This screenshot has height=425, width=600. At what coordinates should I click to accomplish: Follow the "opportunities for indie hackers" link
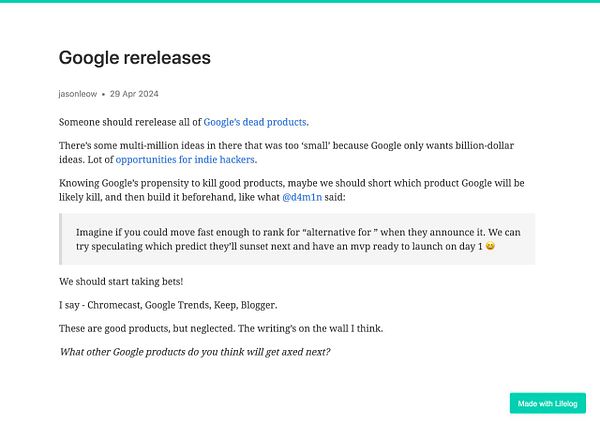click(x=186, y=159)
